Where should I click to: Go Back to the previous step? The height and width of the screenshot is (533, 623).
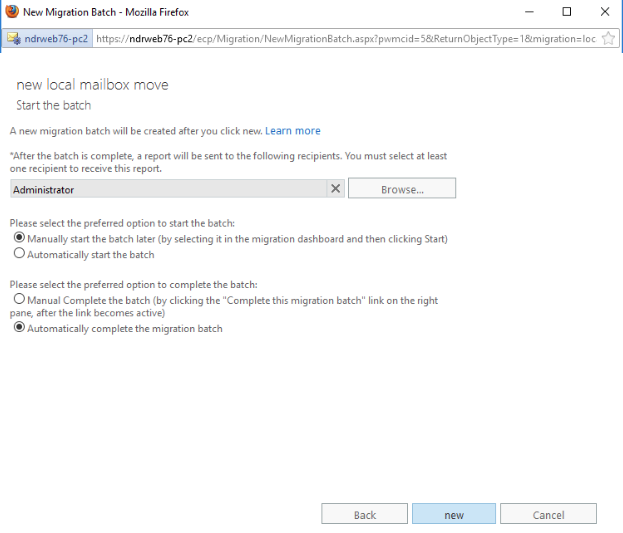(364, 514)
